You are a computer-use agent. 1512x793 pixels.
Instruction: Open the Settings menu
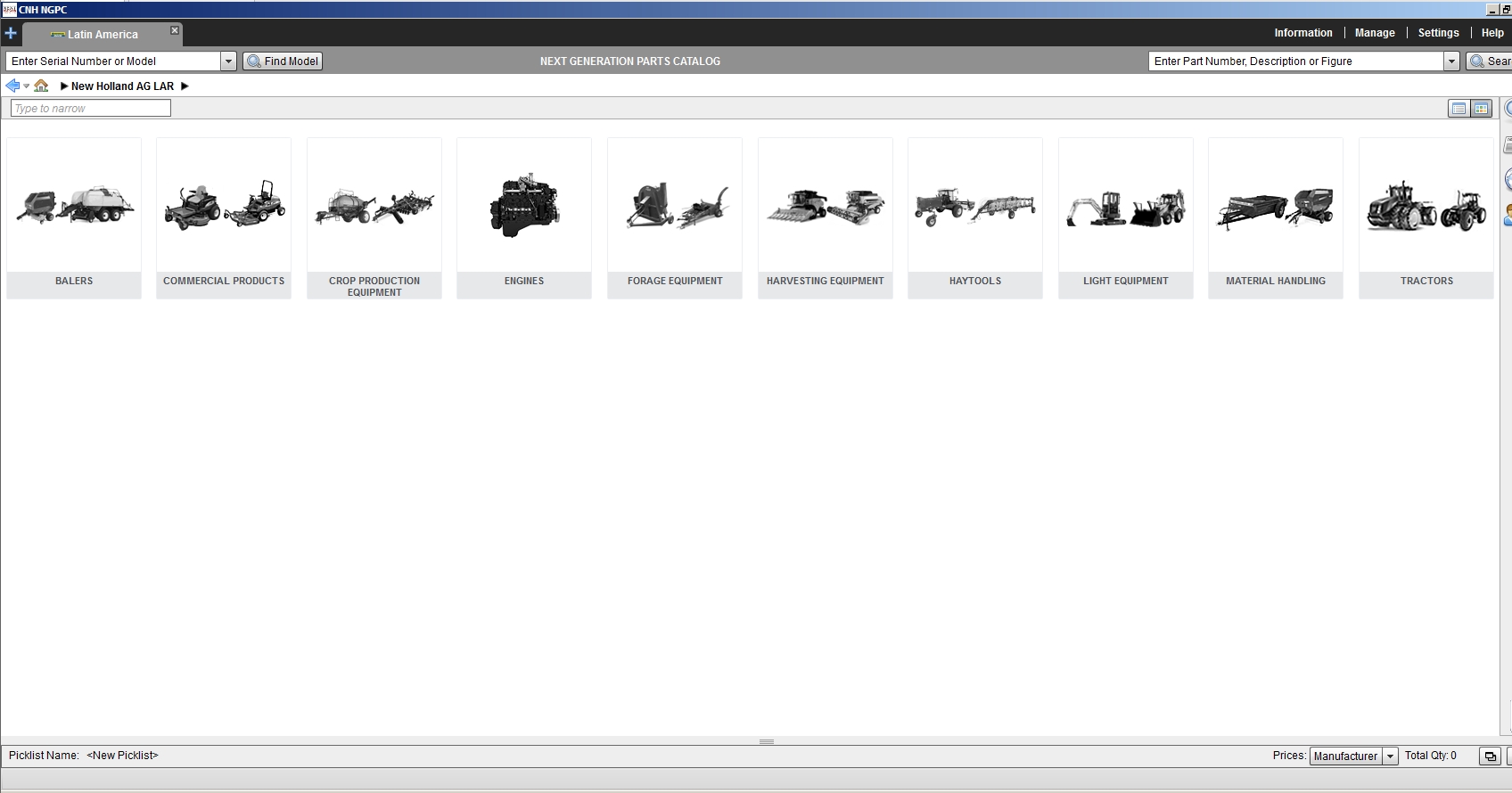coord(1439,33)
